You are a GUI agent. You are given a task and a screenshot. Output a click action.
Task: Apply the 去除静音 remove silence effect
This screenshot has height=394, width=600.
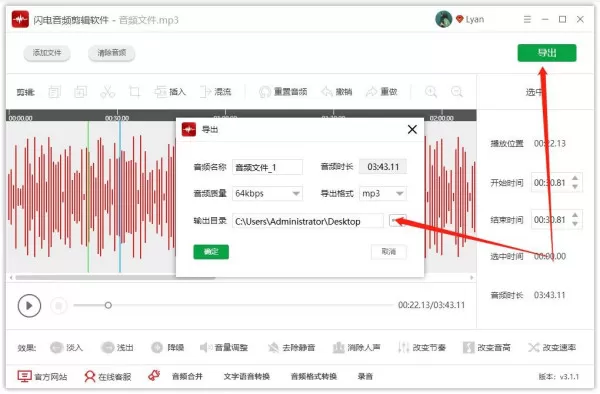(x=292, y=347)
